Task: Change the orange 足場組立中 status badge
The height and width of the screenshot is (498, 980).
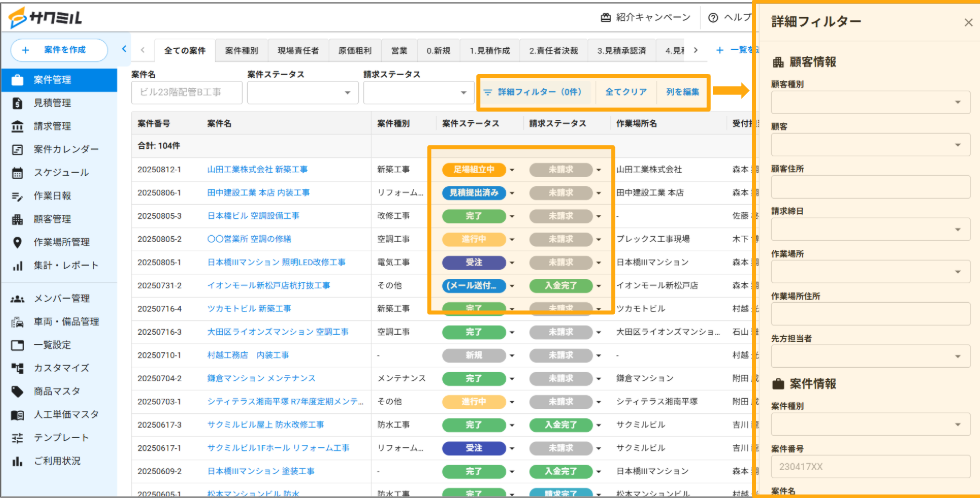Action: [474, 170]
